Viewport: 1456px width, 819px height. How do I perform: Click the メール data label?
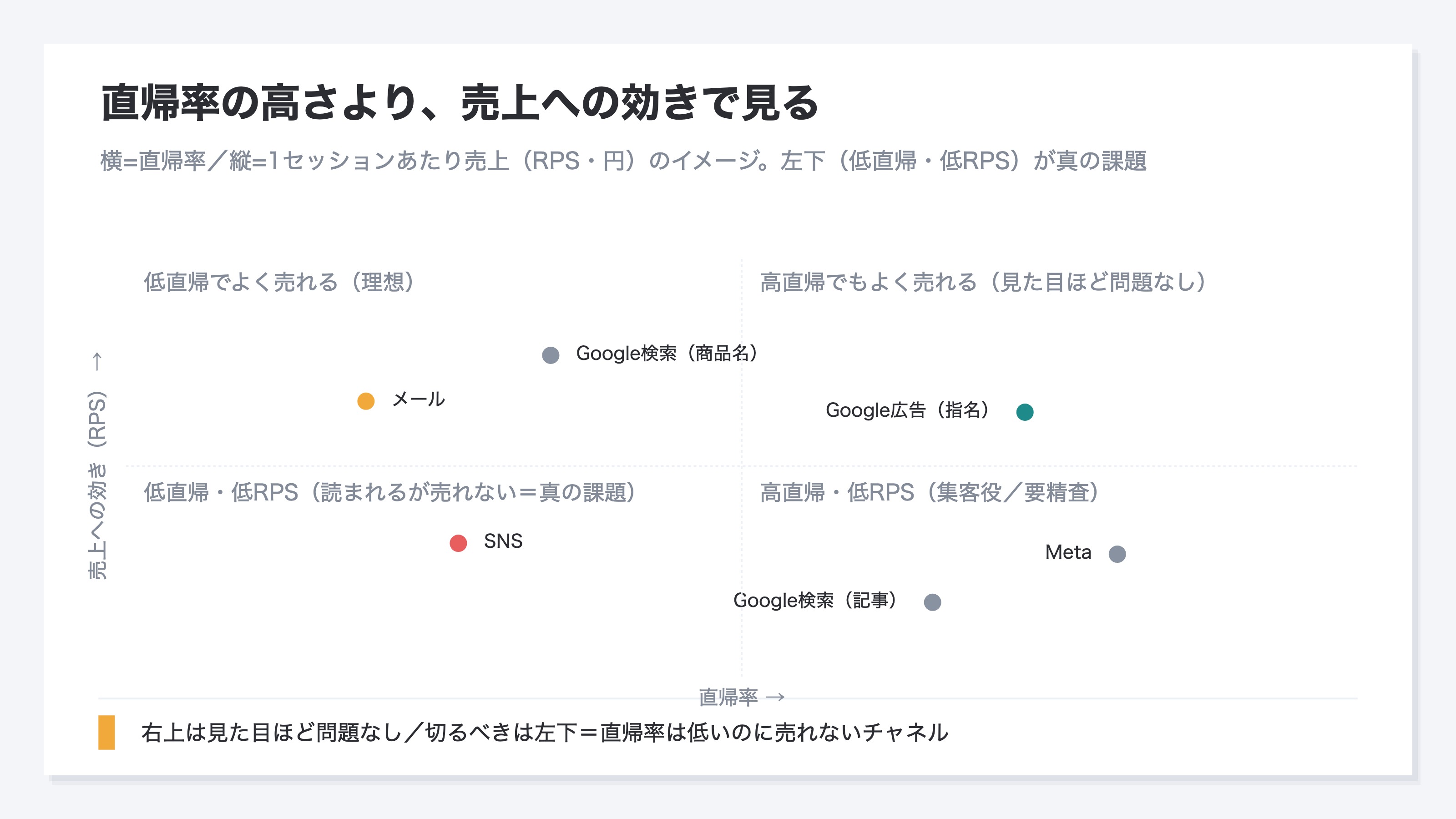pyautogui.click(x=419, y=399)
